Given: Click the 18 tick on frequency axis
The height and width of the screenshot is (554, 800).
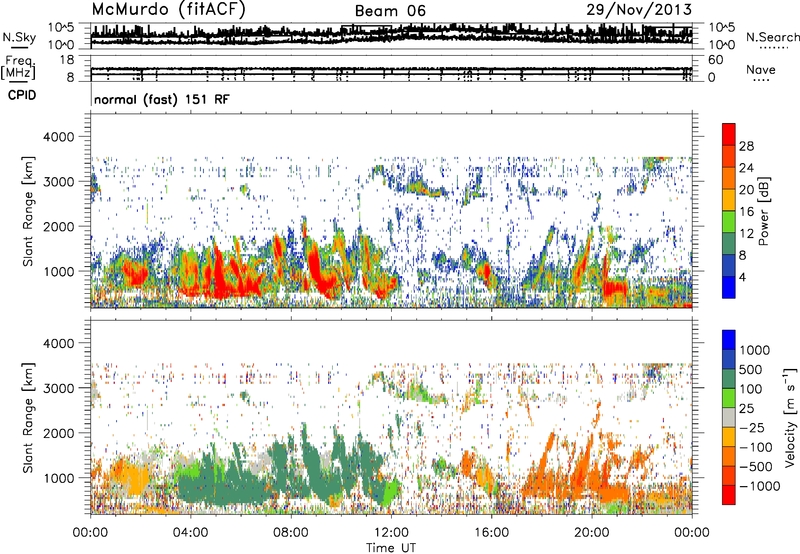Looking at the screenshot, I should 67,60.
